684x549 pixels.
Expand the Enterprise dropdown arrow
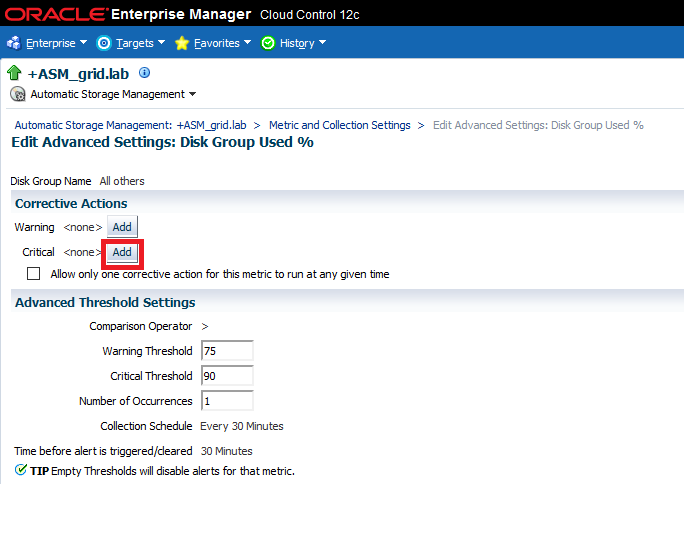pos(84,42)
